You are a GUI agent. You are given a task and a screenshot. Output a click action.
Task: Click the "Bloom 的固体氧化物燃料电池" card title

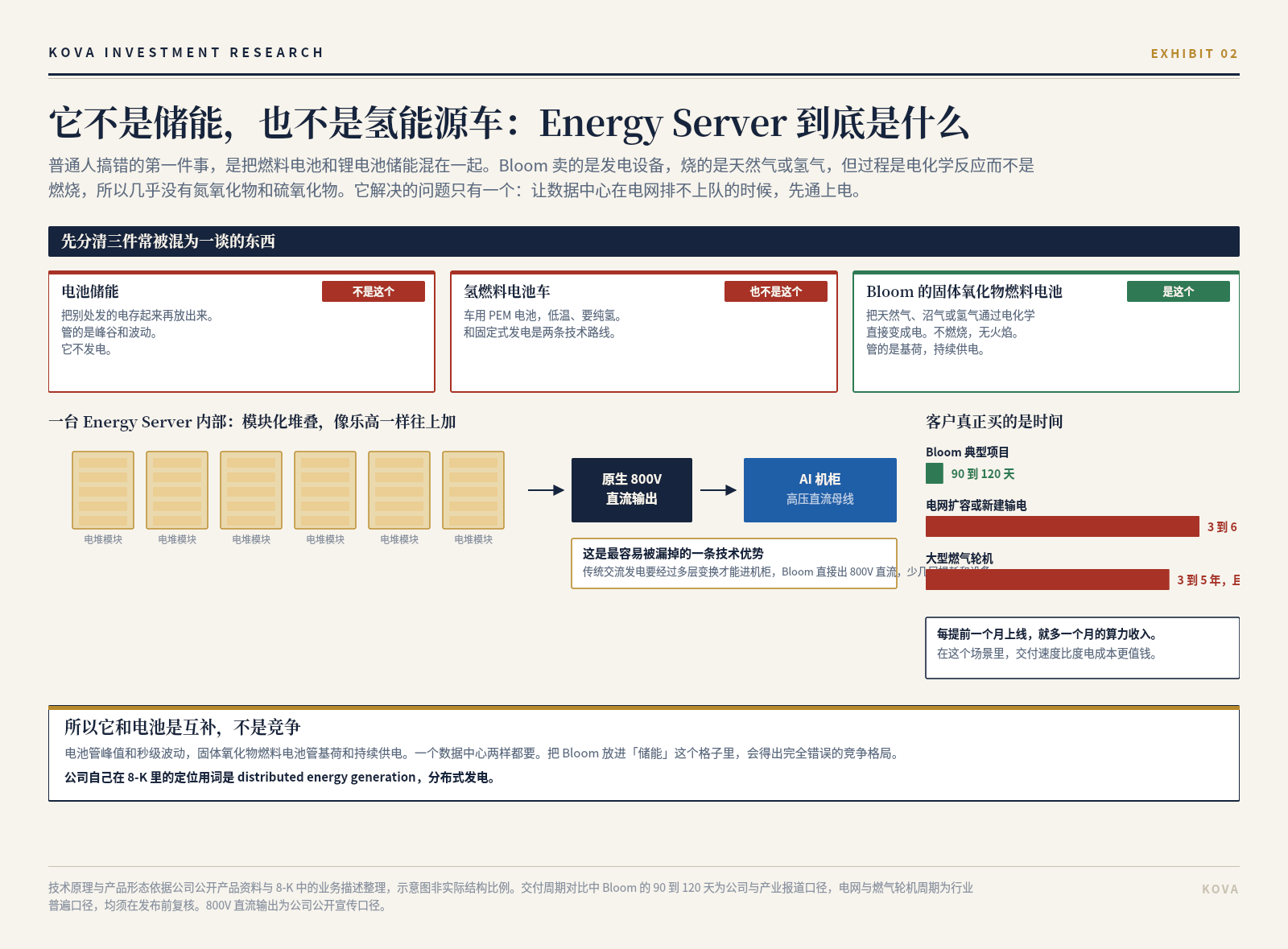[964, 291]
